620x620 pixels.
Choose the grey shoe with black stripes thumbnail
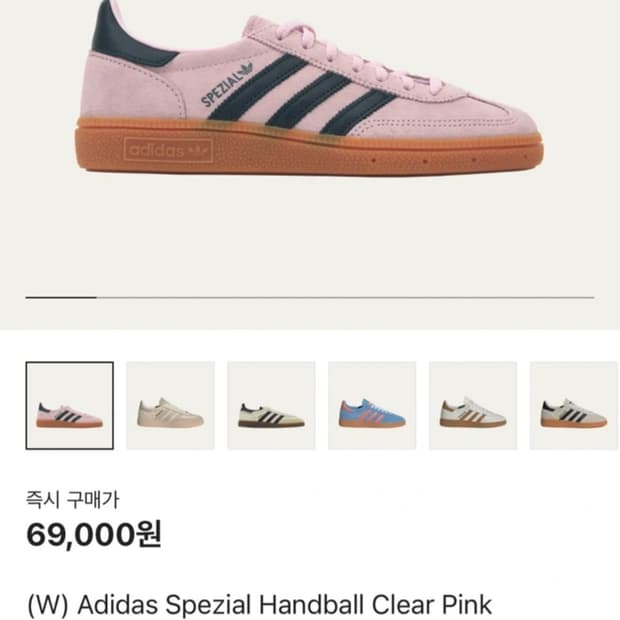pyautogui.click(x=574, y=405)
